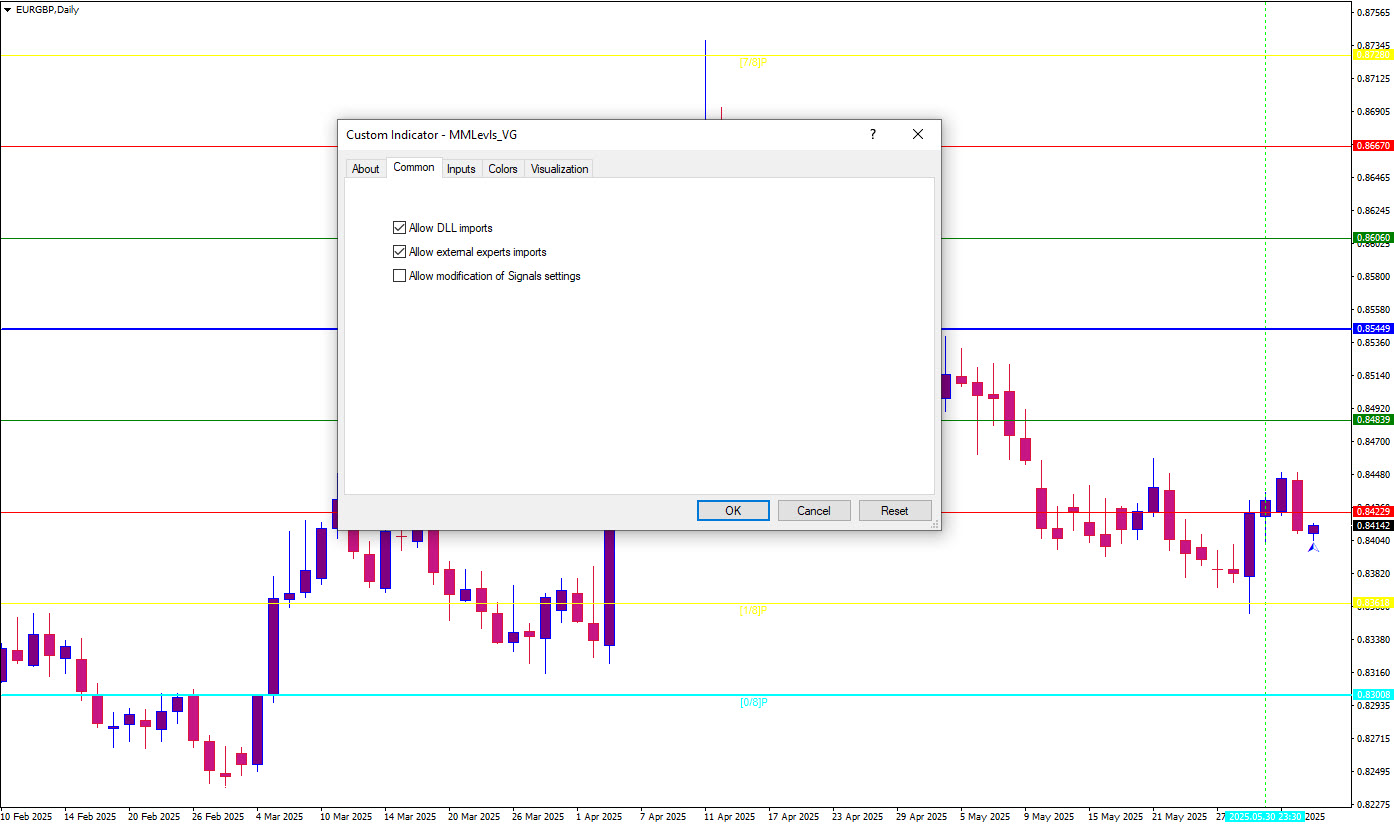Click the triangle icon beside EURGBP,Daily

8,9
